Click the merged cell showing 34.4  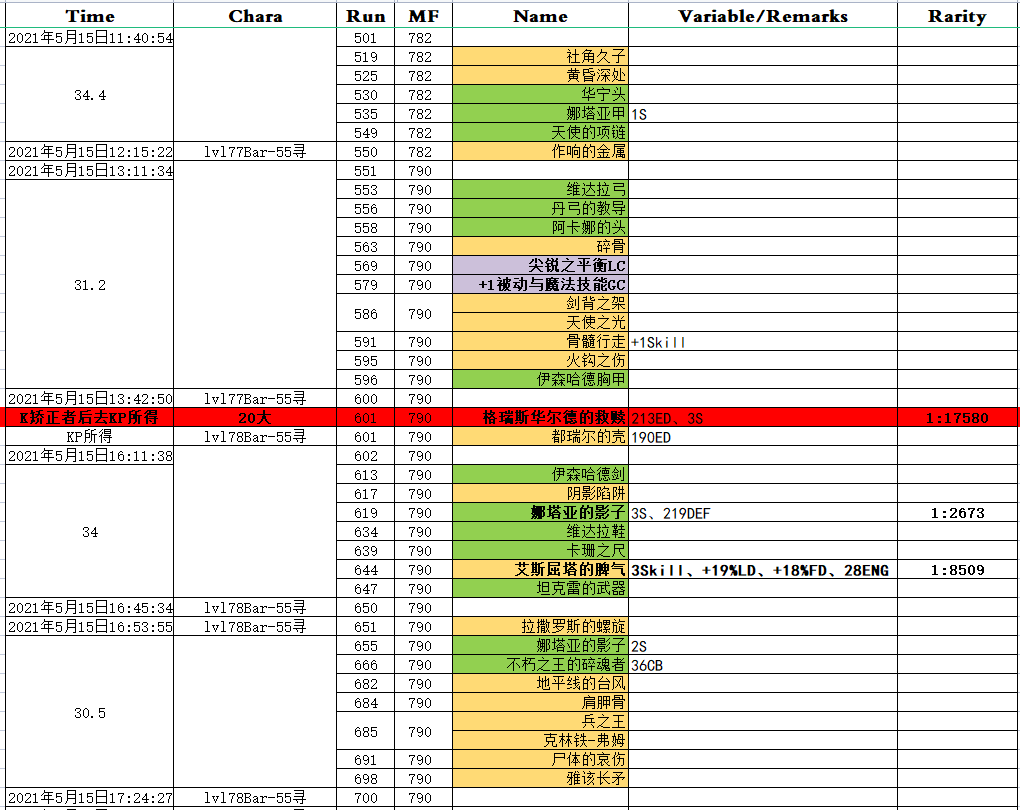89,95
